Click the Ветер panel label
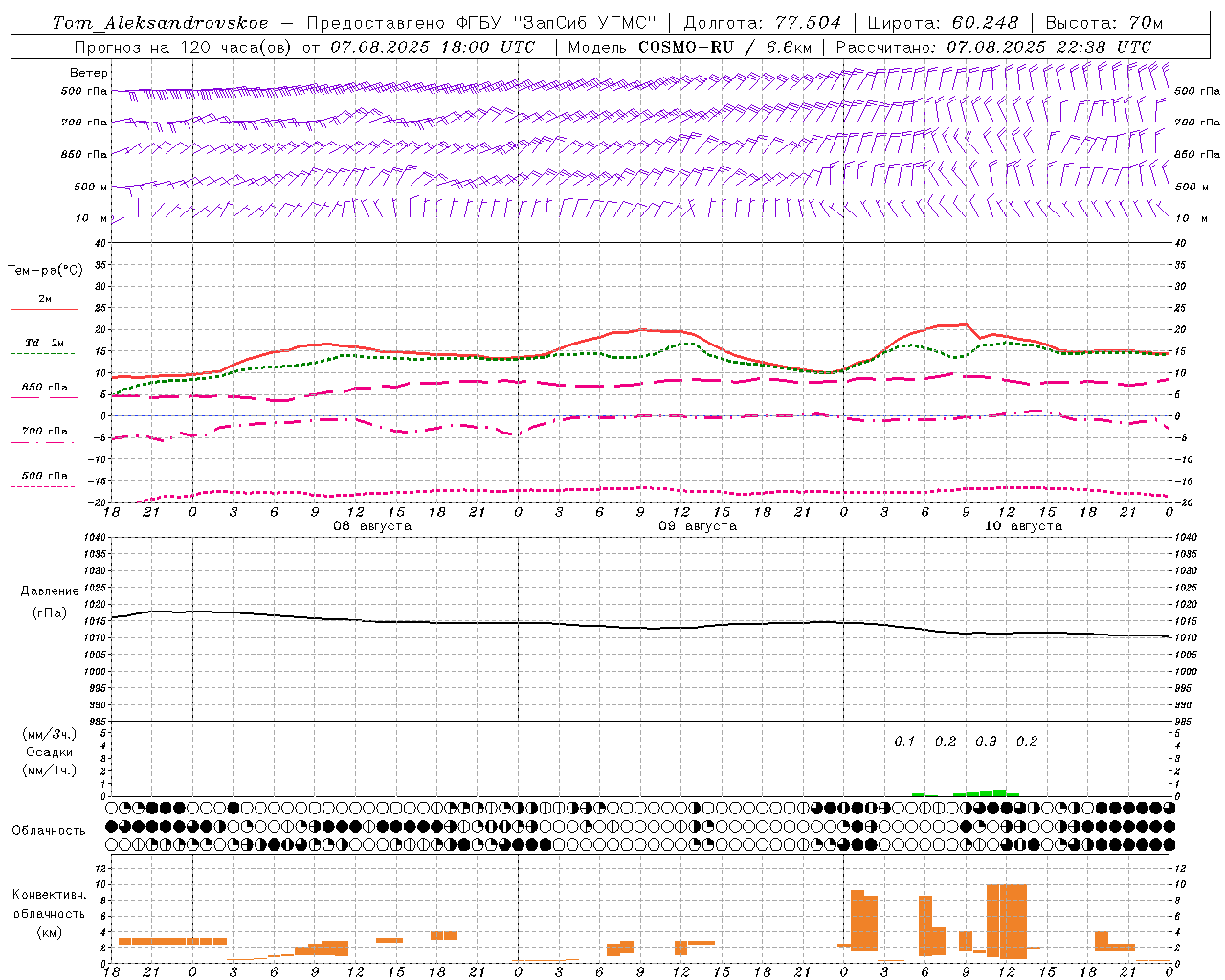 tap(89, 73)
